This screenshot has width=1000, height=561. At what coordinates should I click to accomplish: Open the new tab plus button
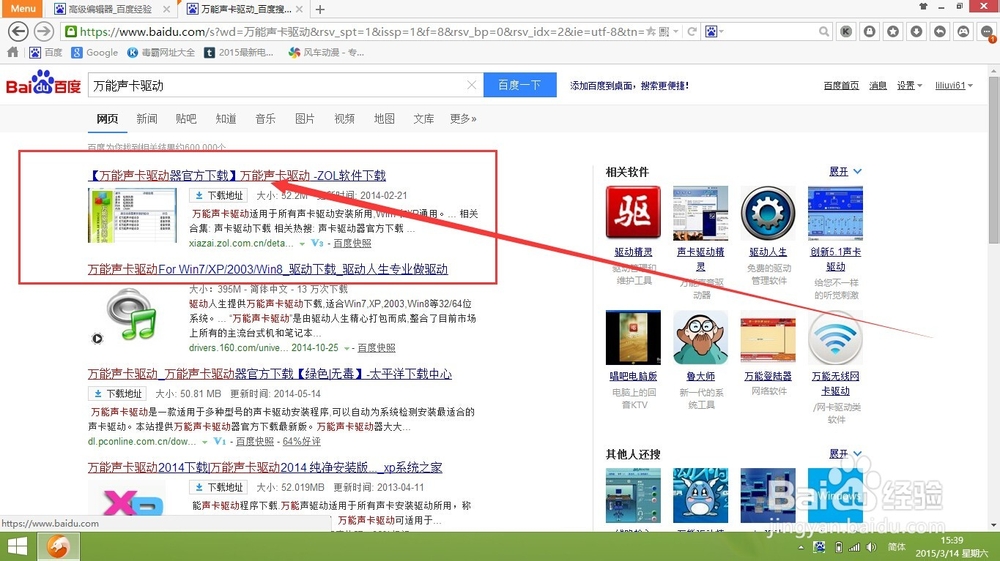[320, 9]
